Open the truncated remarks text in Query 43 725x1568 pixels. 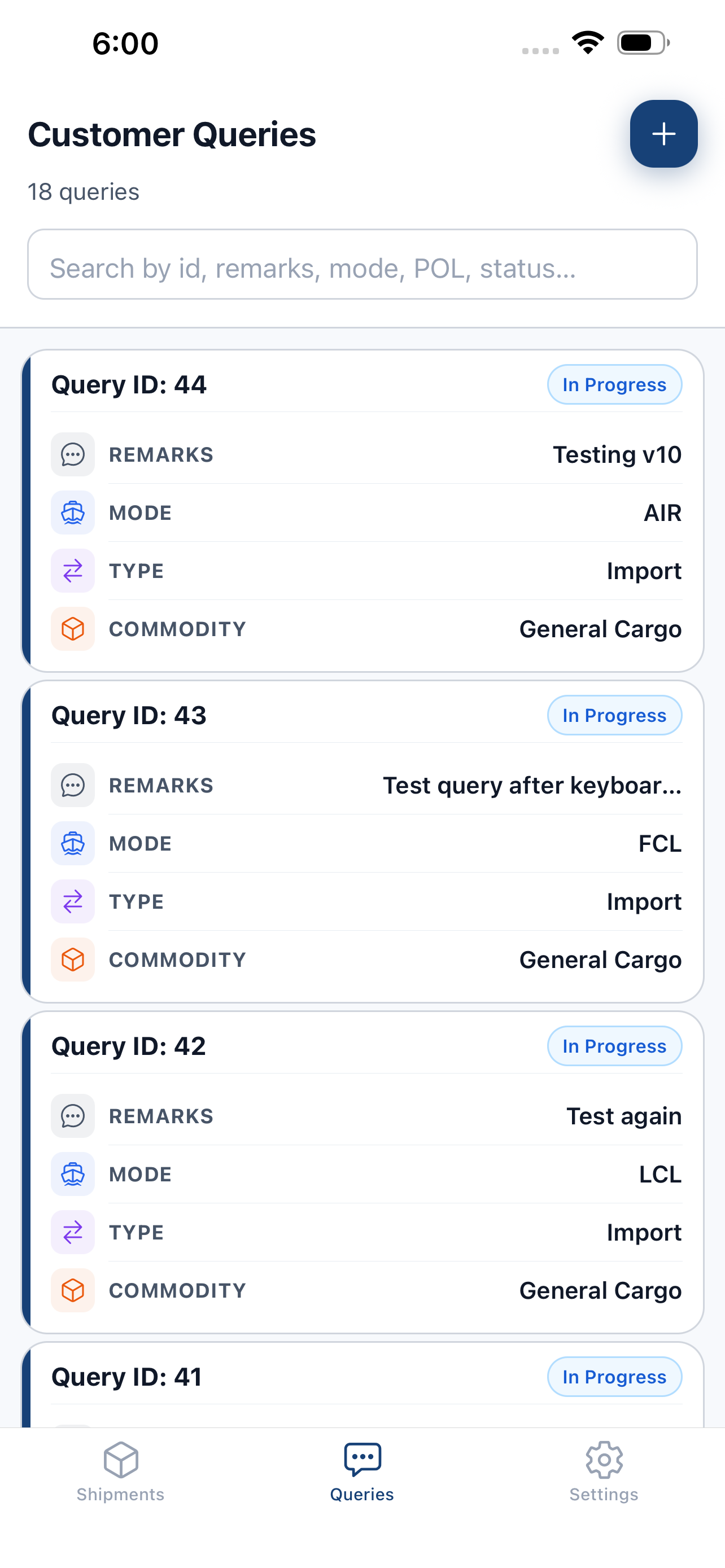click(532, 785)
